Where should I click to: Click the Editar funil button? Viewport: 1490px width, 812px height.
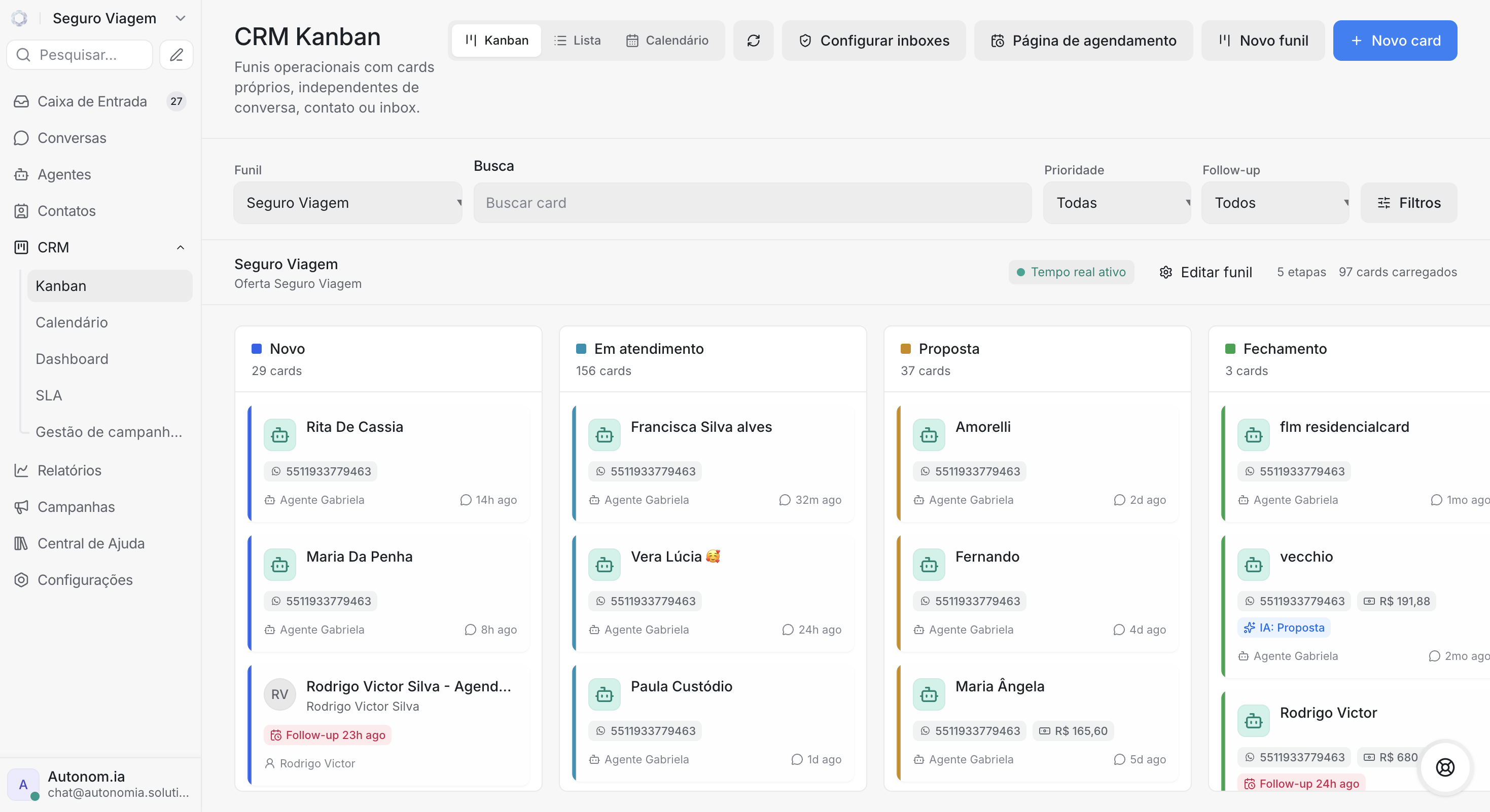[x=1205, y=272]
